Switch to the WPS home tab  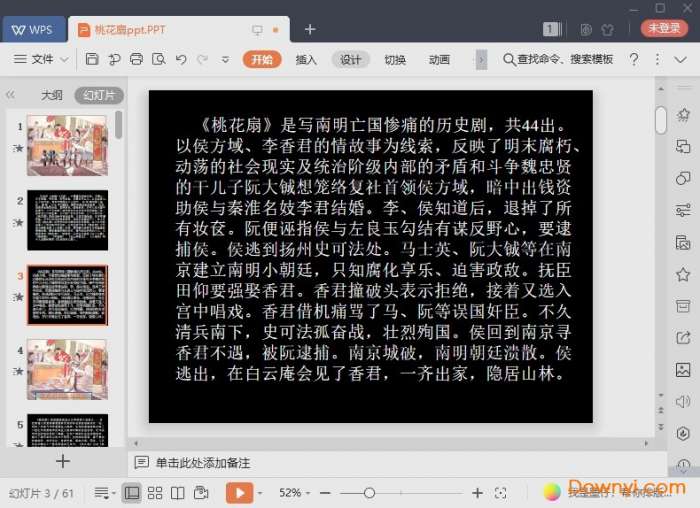click(x=33, y=29)
